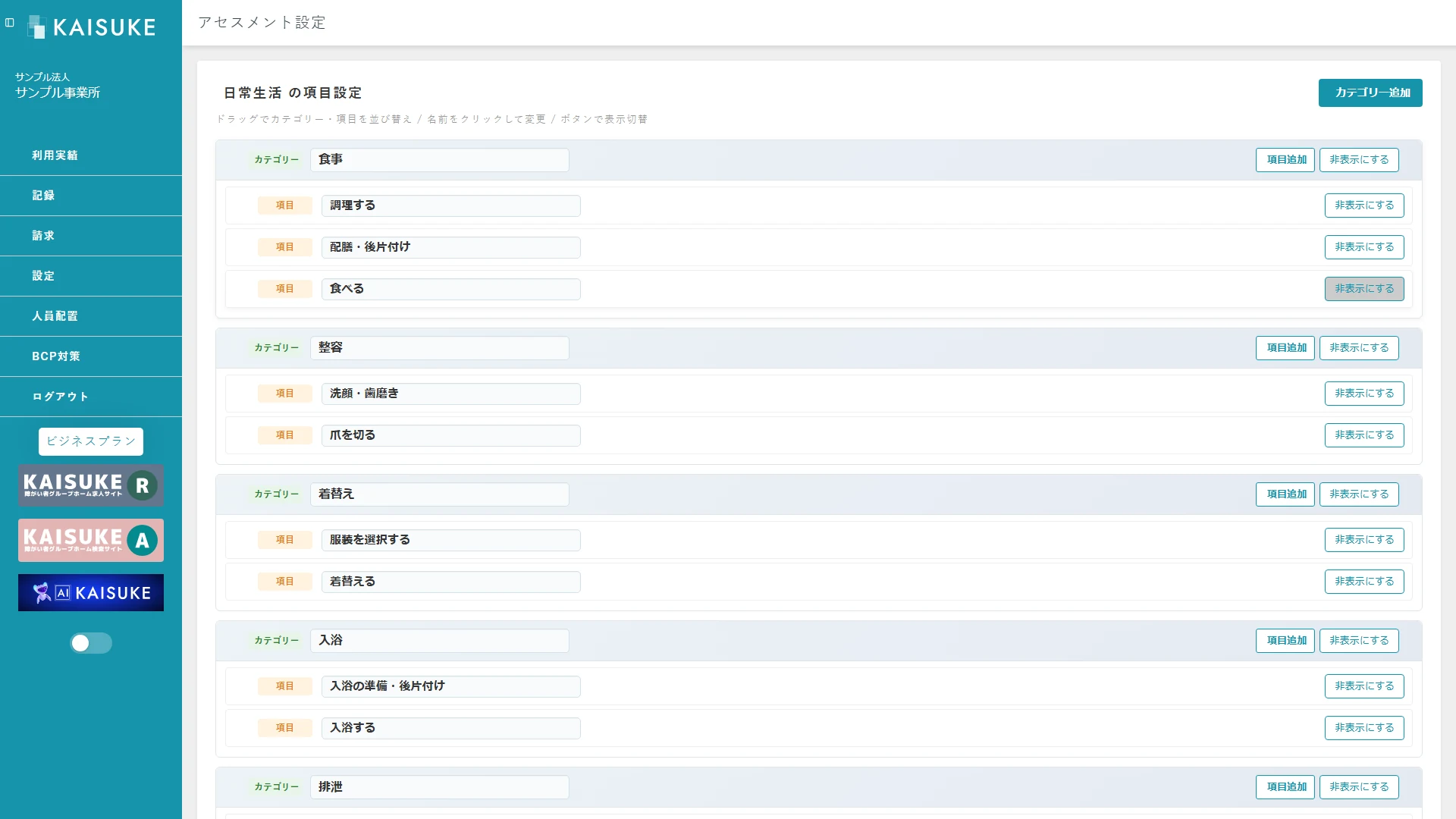Hide the 入浴 category
The image size is (1456, 819).
(x=1359, y=641)
